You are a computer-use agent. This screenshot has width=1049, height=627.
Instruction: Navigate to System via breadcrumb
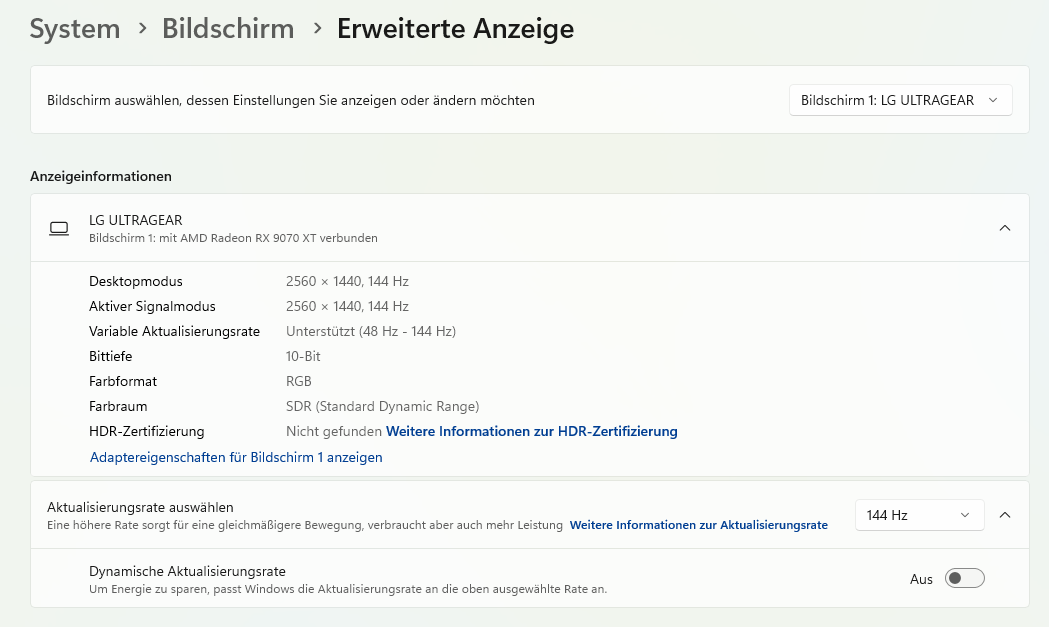(x=75, y=29)
